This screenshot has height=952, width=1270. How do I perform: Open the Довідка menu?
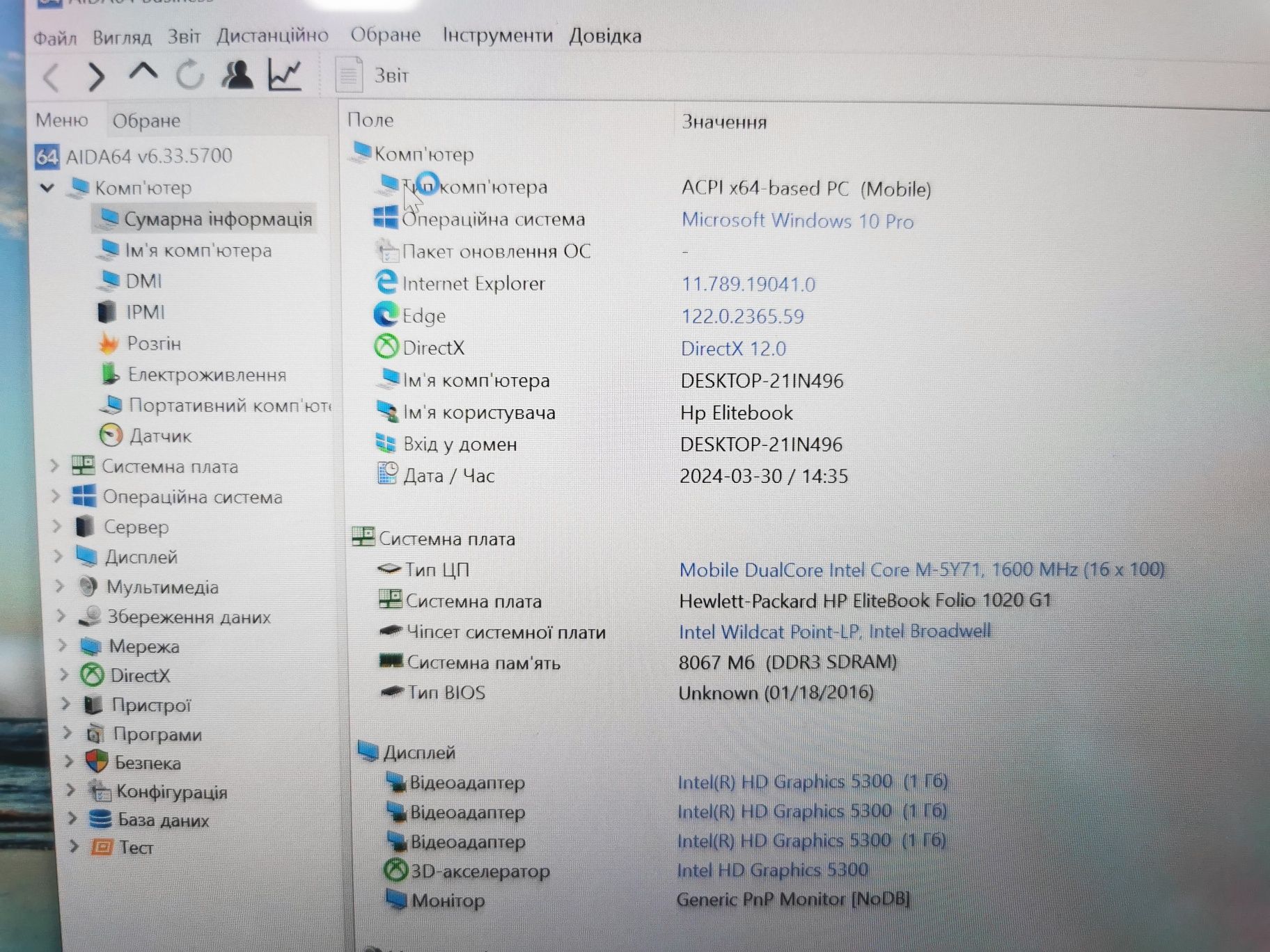click(605, 35)
